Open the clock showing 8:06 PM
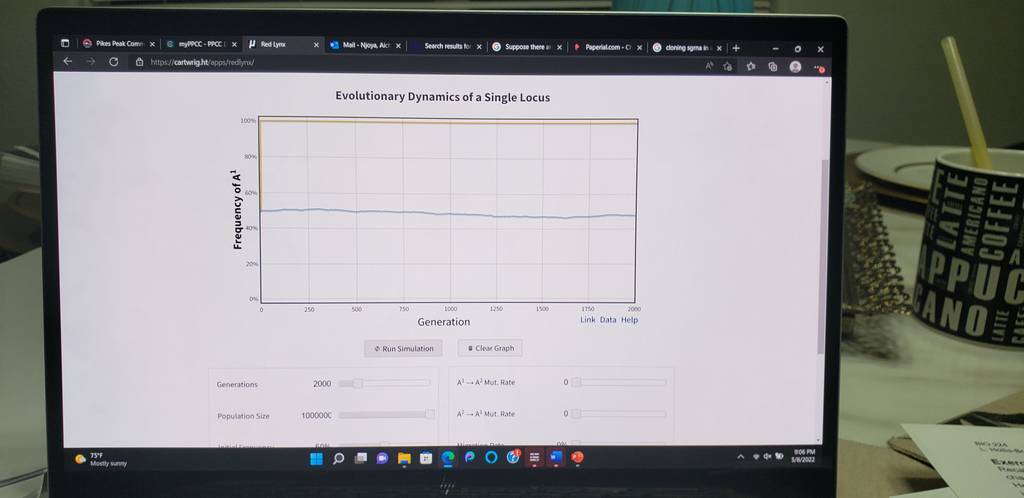 tap(804, 456)
